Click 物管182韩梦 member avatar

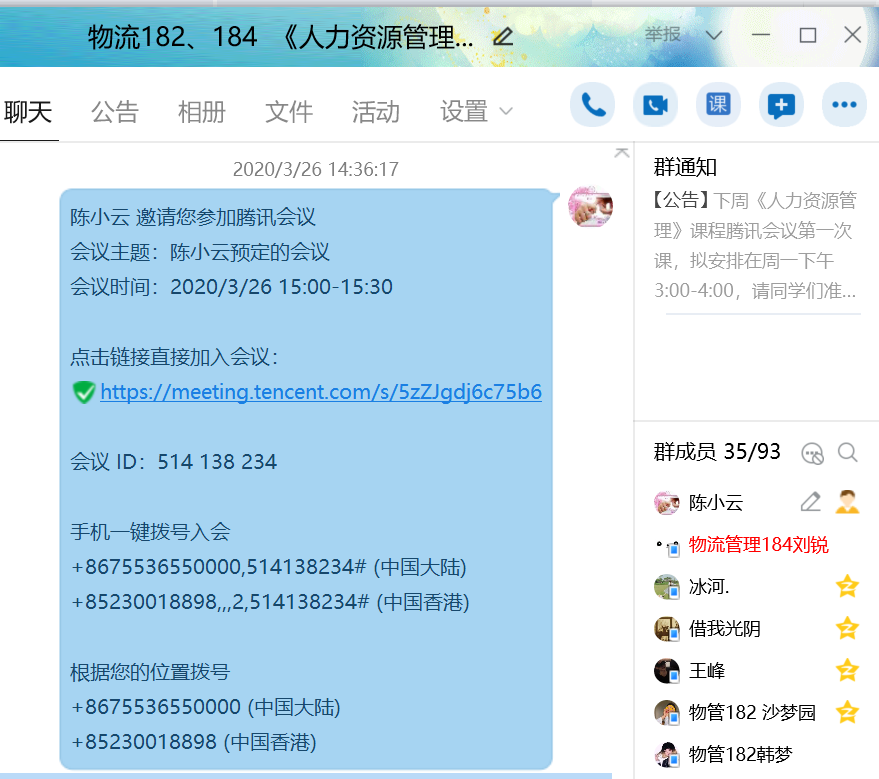667,754
